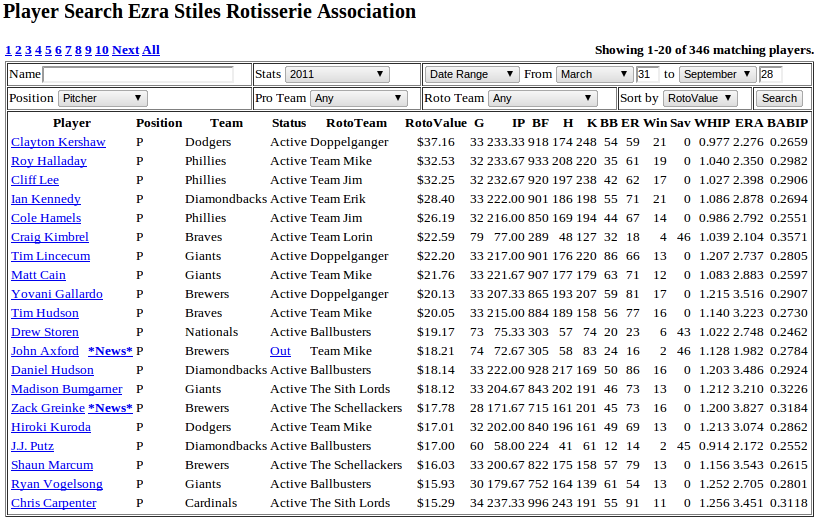Screen dimensions: 819x521
Task: Go to results page 5
Action: [x=48, y=50]
